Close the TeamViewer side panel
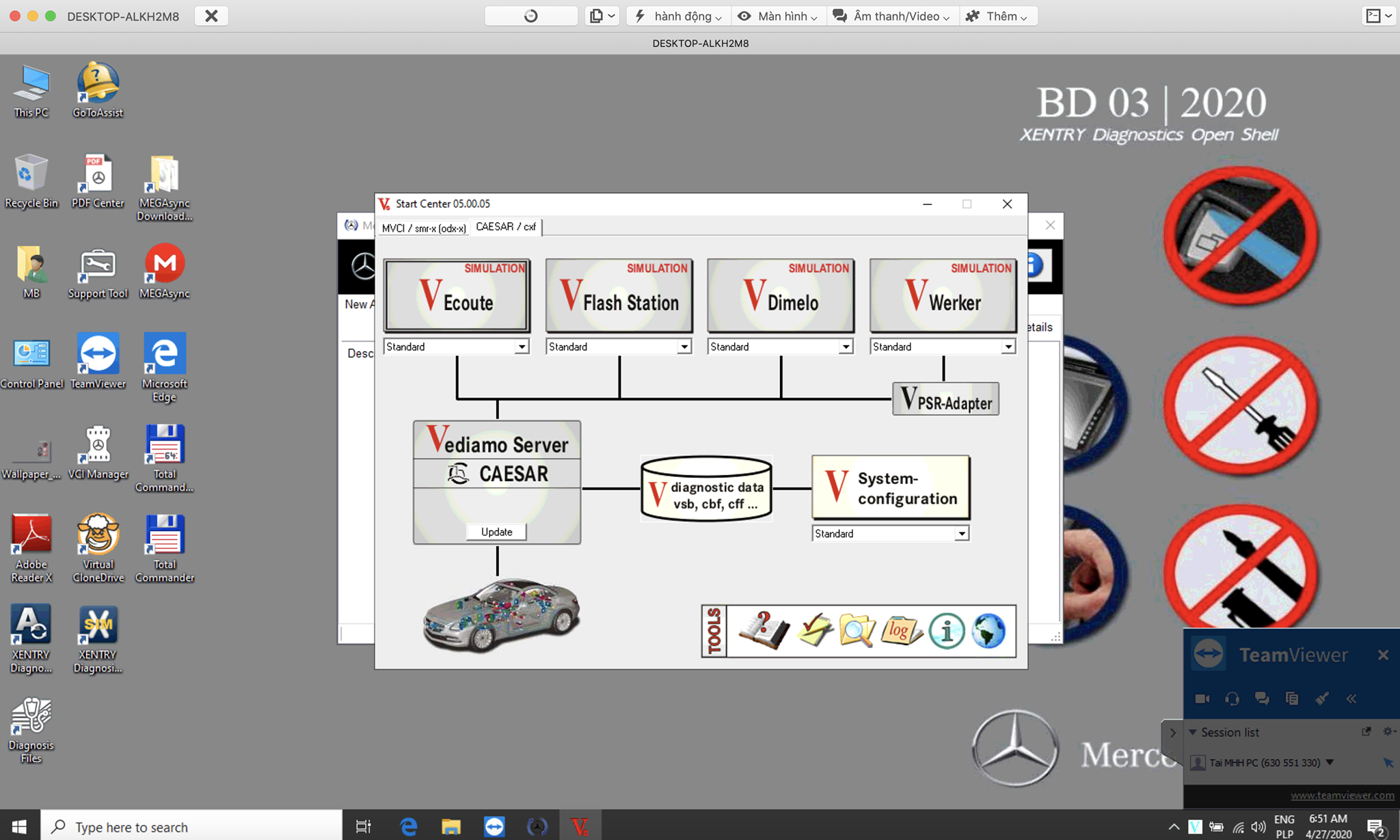The height and width of the screenshot is (840, 1400). point(1383,655)
